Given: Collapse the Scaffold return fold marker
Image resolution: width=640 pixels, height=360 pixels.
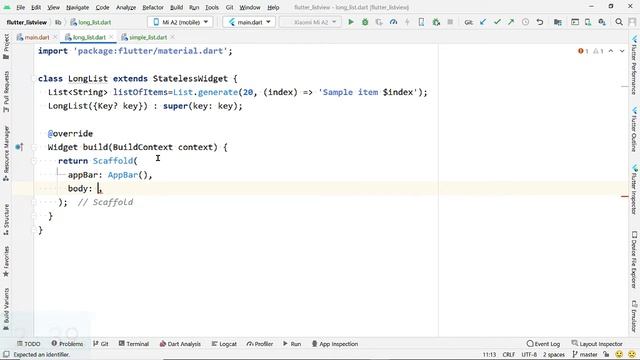Looking at the screenshot, I should pyautogui.click(x=34, y=161).
